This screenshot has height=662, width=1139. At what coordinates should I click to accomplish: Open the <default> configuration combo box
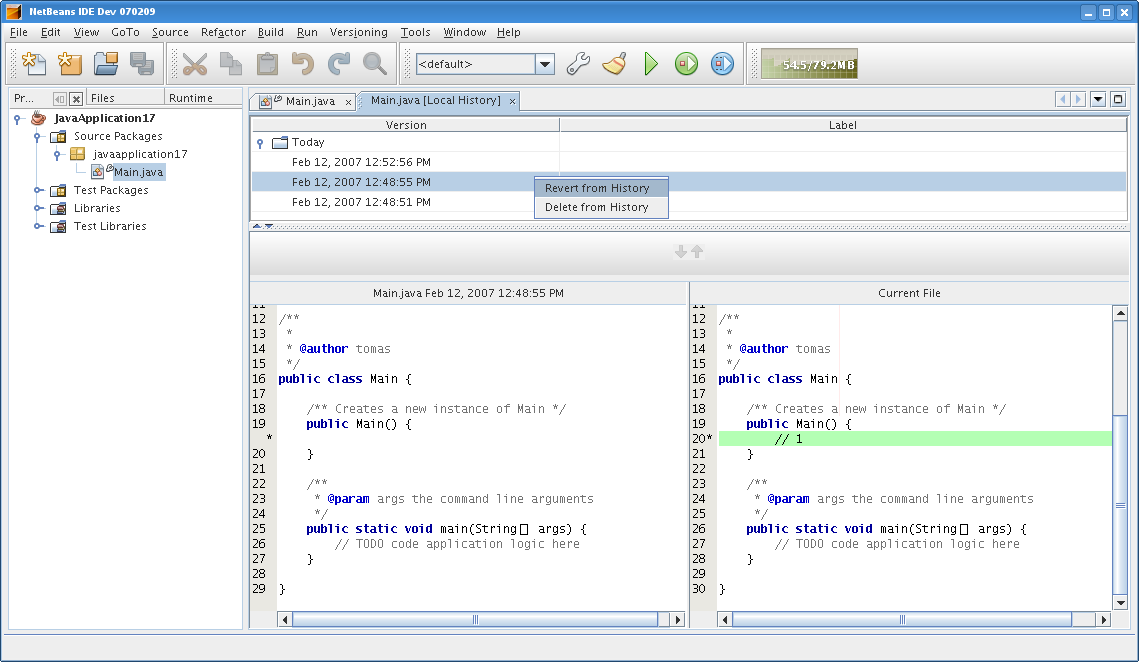pyautogui.click(x=485, y=64)
